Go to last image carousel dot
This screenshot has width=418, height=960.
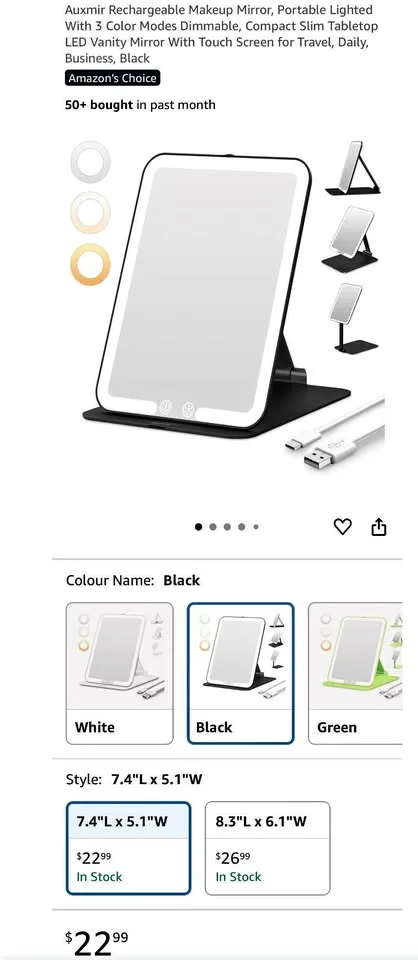[x=256, y=527]
